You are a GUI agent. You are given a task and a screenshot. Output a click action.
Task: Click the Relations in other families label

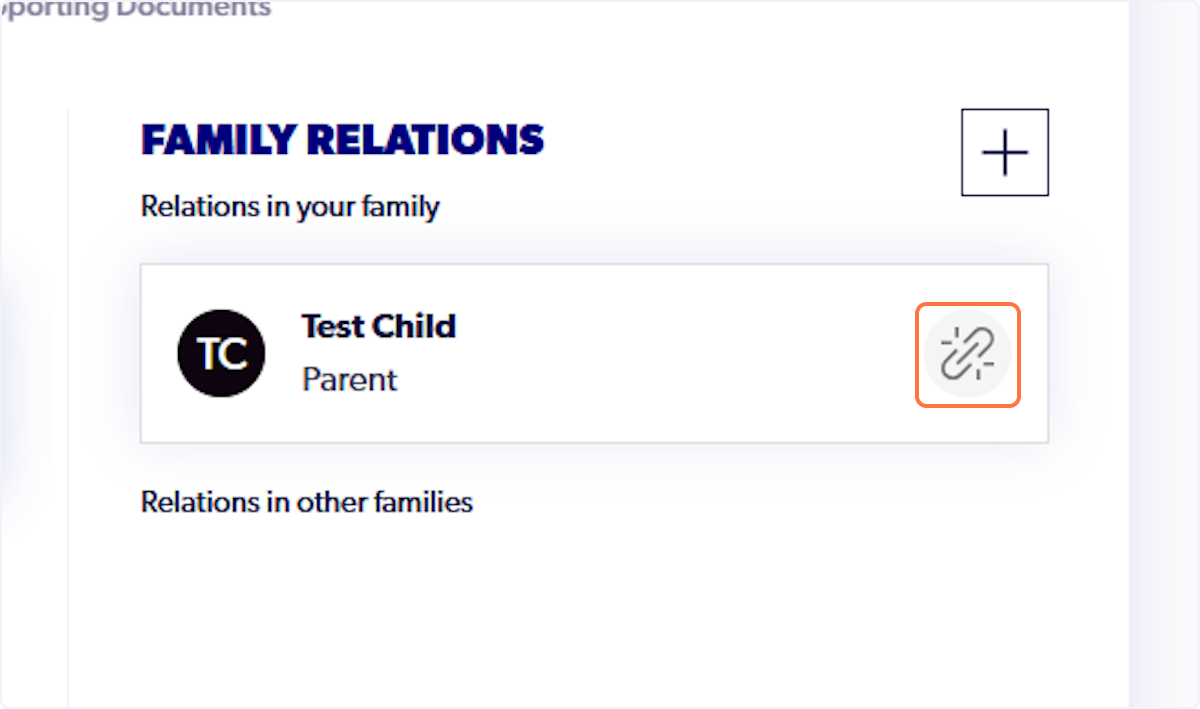[x=306, y=501]
